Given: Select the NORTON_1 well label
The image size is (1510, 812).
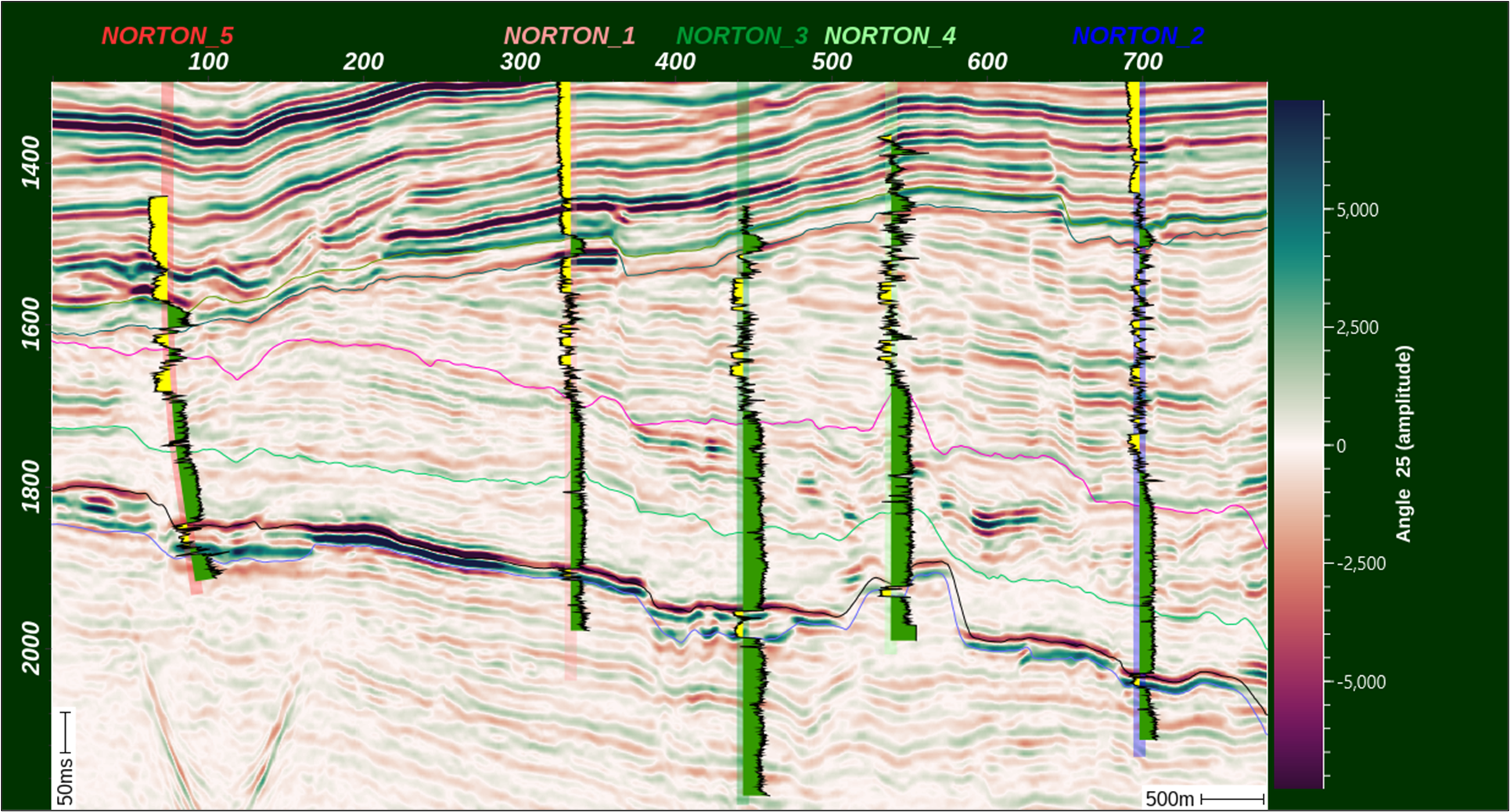Looking at the screenshot, I should tap(570, 35).
